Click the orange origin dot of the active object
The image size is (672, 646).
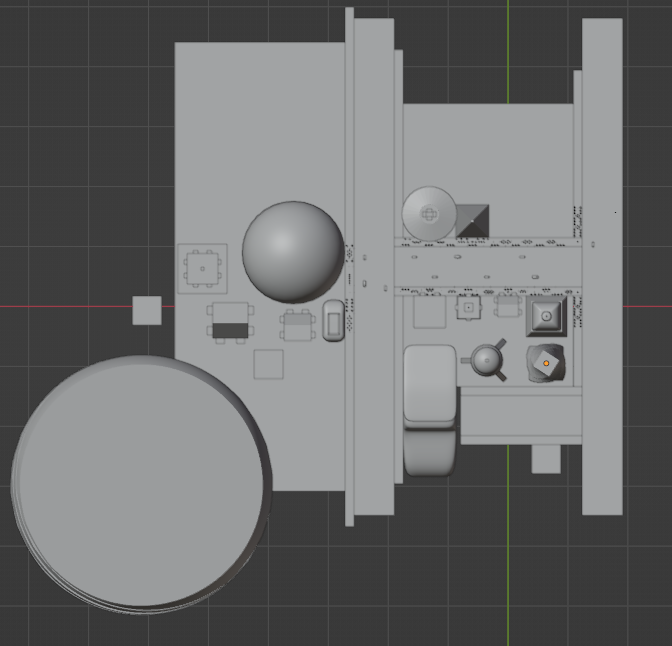pyautogui.click(x=546, y=363)
